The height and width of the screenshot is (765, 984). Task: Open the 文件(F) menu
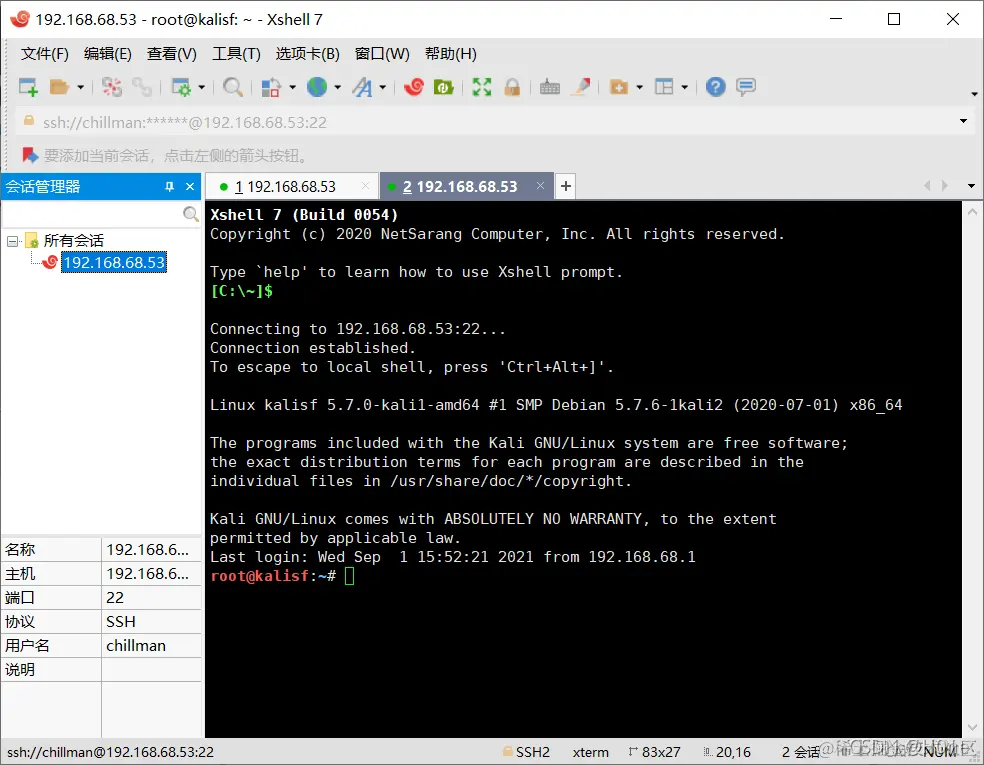click(x=45, y=54)
